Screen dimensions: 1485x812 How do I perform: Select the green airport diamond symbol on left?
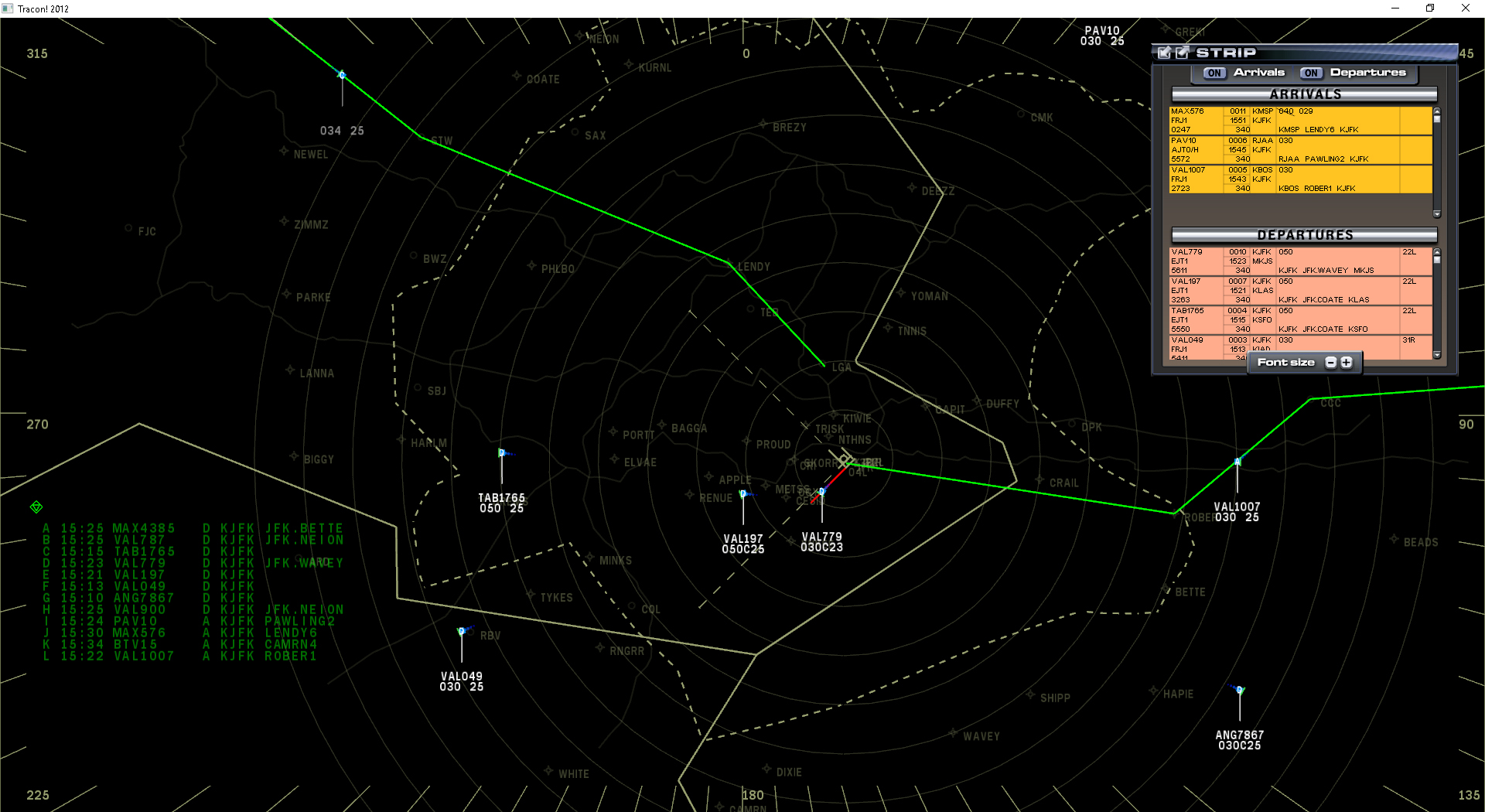36,507
